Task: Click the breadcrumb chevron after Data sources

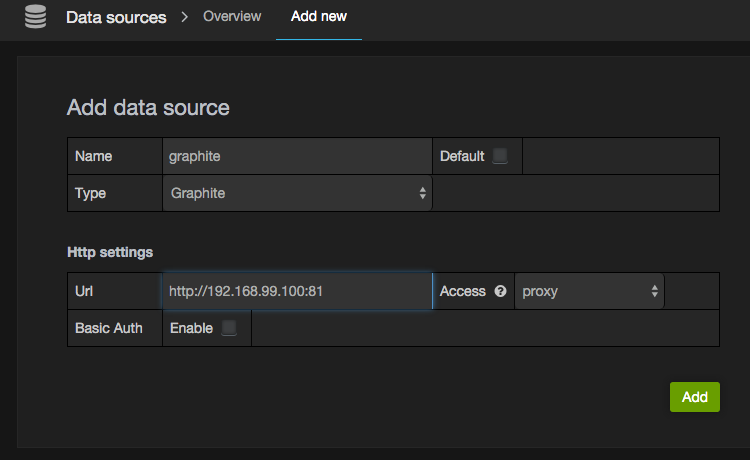Action: 185,18
